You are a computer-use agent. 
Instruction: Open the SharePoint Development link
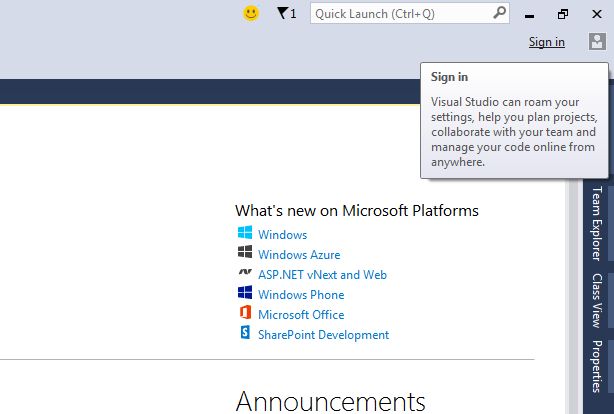point(323,334)
